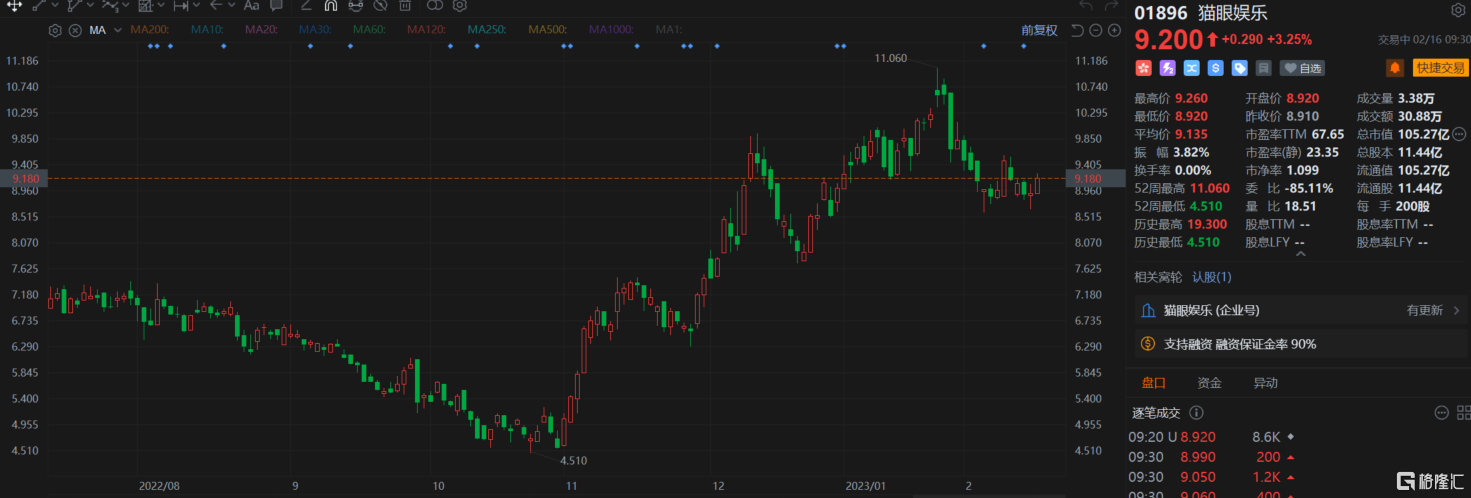Expand trend line tool options arrow
The width and height of the screenshot is (1471, 498).
click(55, 5)
